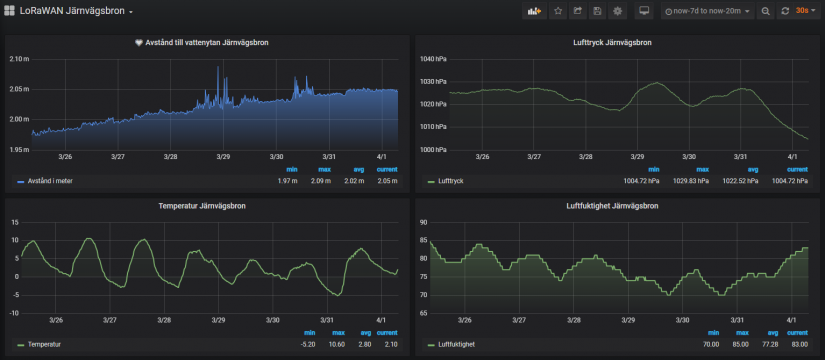Click the Add panel icon
This screenshot has height=360, width=825.
coord(534,11)
